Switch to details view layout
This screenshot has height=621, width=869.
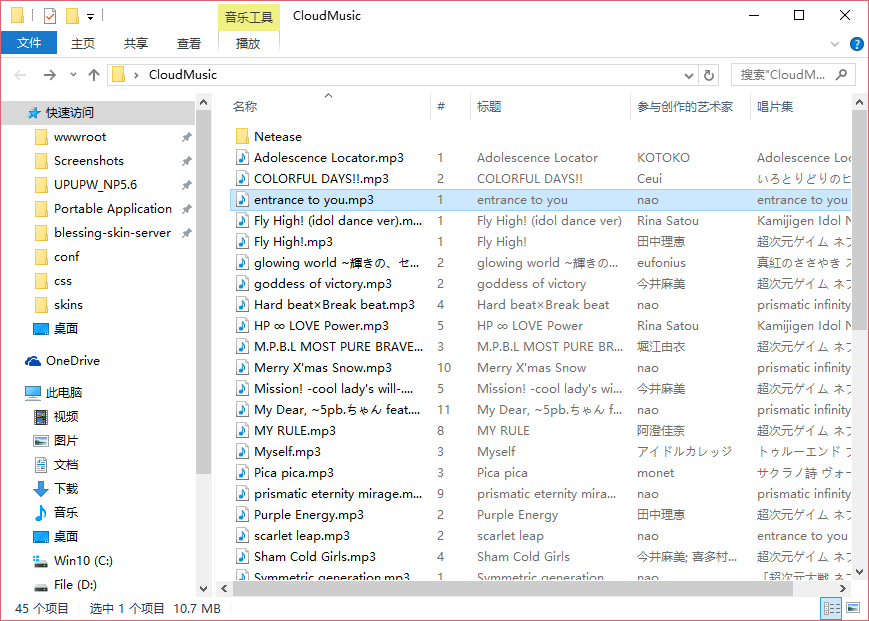tap(831, 609)
